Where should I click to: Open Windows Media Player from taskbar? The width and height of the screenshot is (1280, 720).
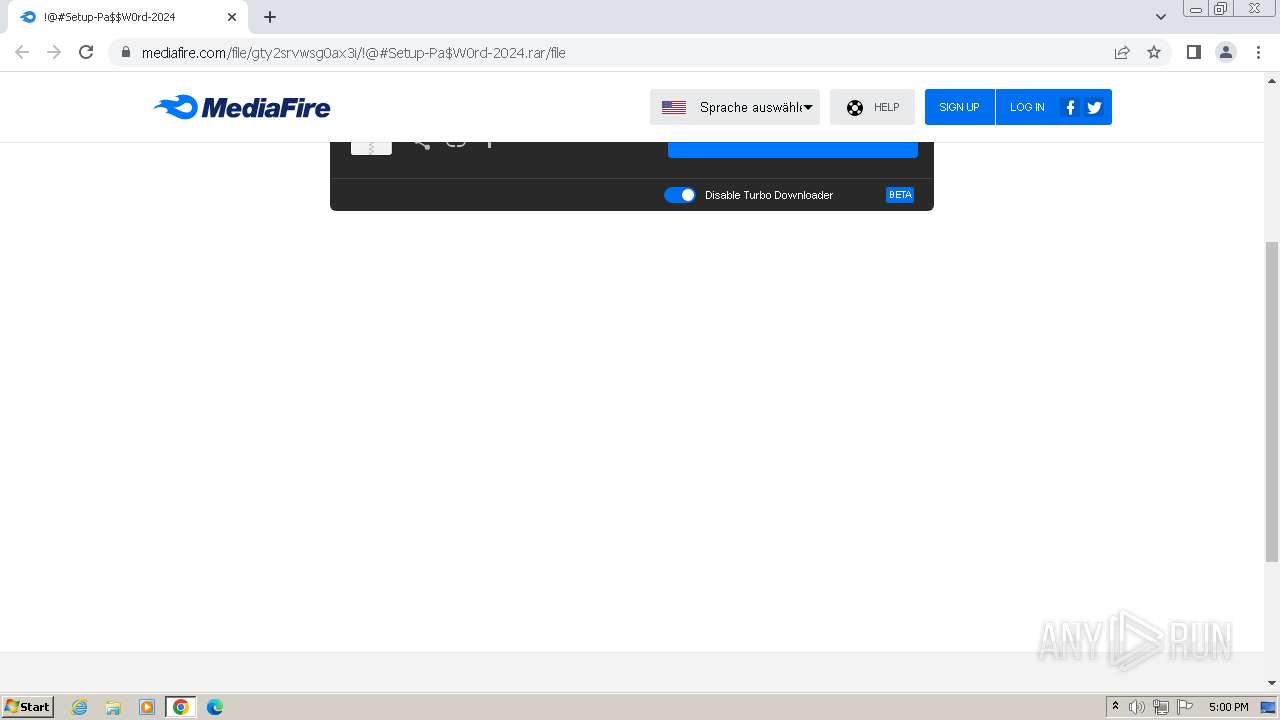(147, 707)
